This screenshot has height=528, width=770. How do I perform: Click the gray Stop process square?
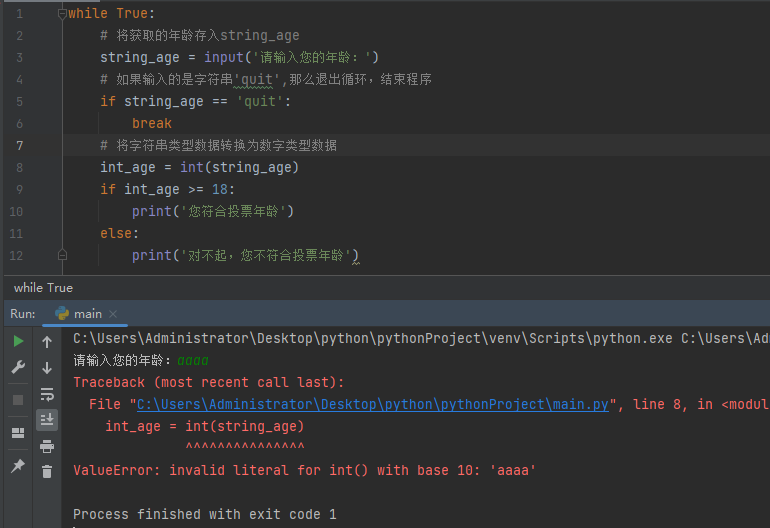(x=18, y=400)
